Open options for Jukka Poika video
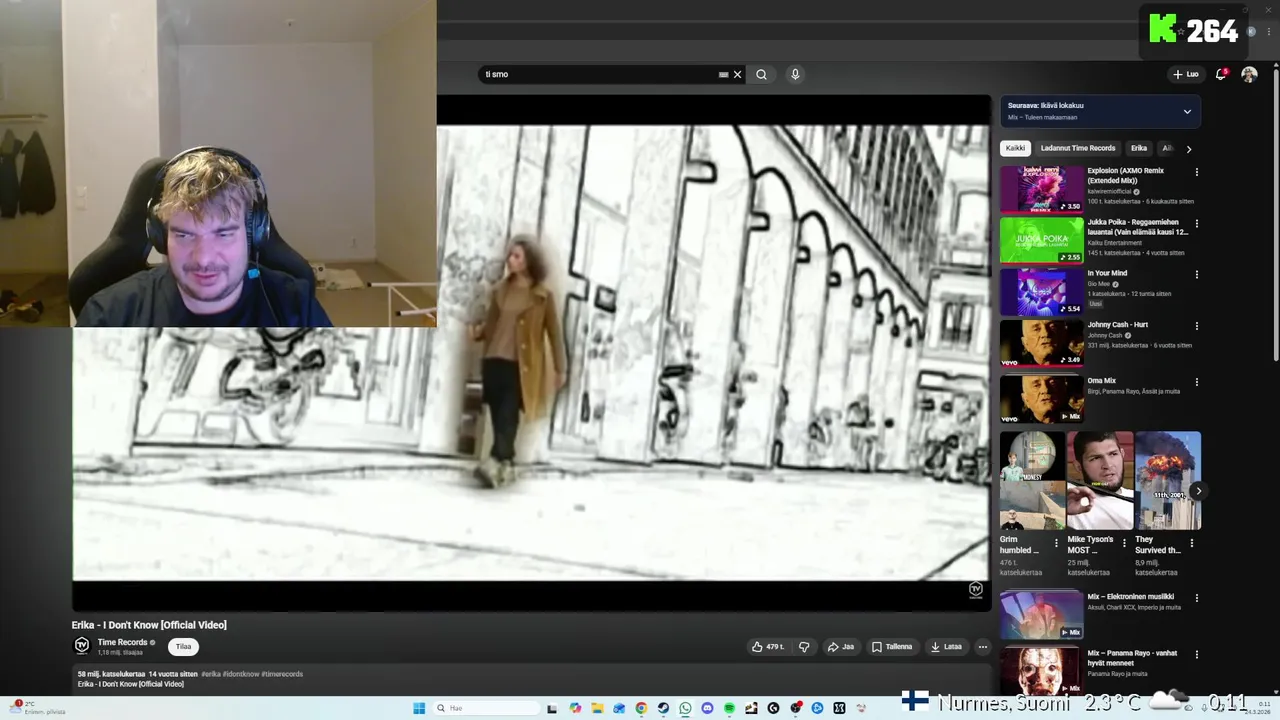 point(1197,223)
